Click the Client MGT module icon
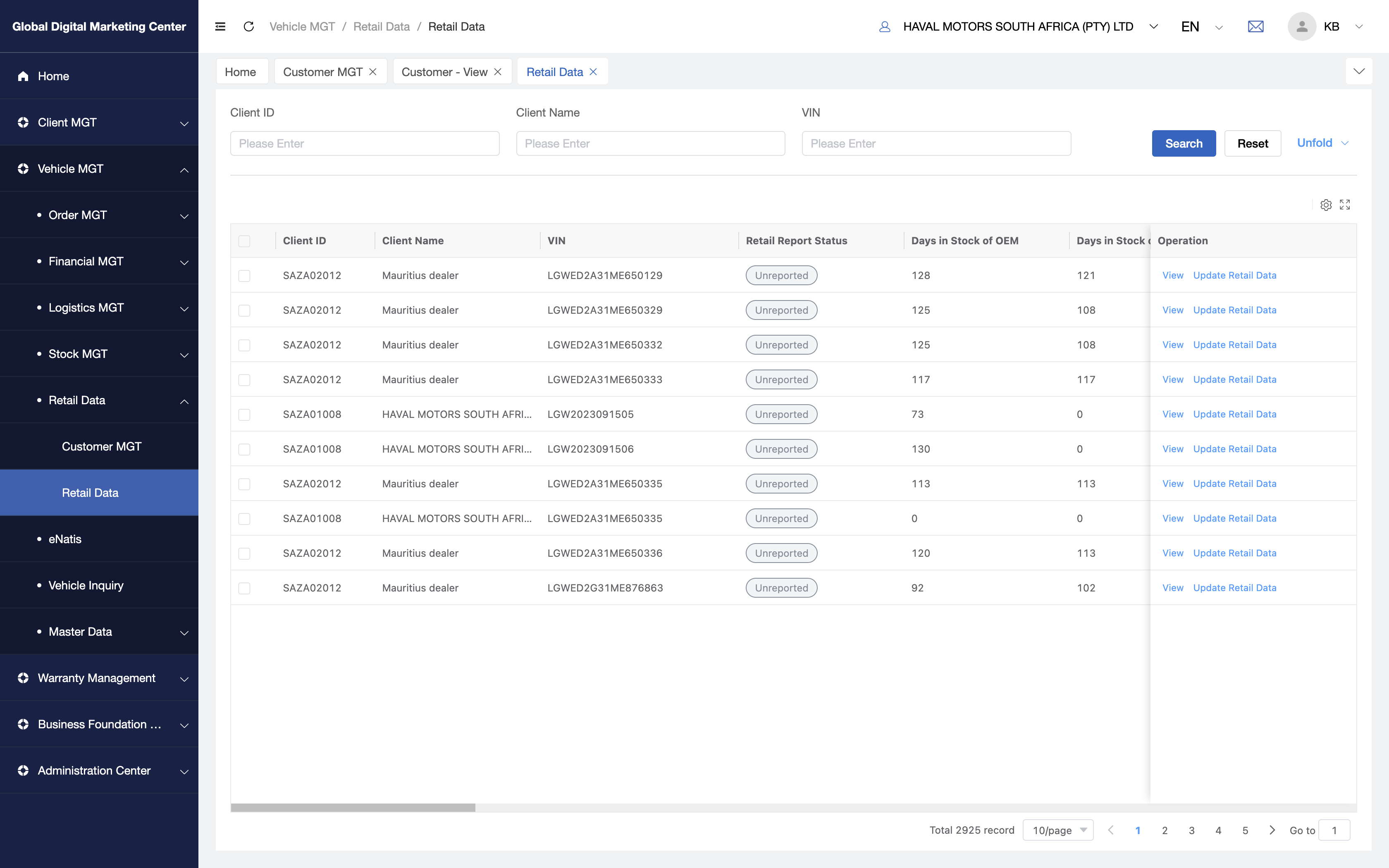The height and width of the screenshot is (868, 1389). 23,122
